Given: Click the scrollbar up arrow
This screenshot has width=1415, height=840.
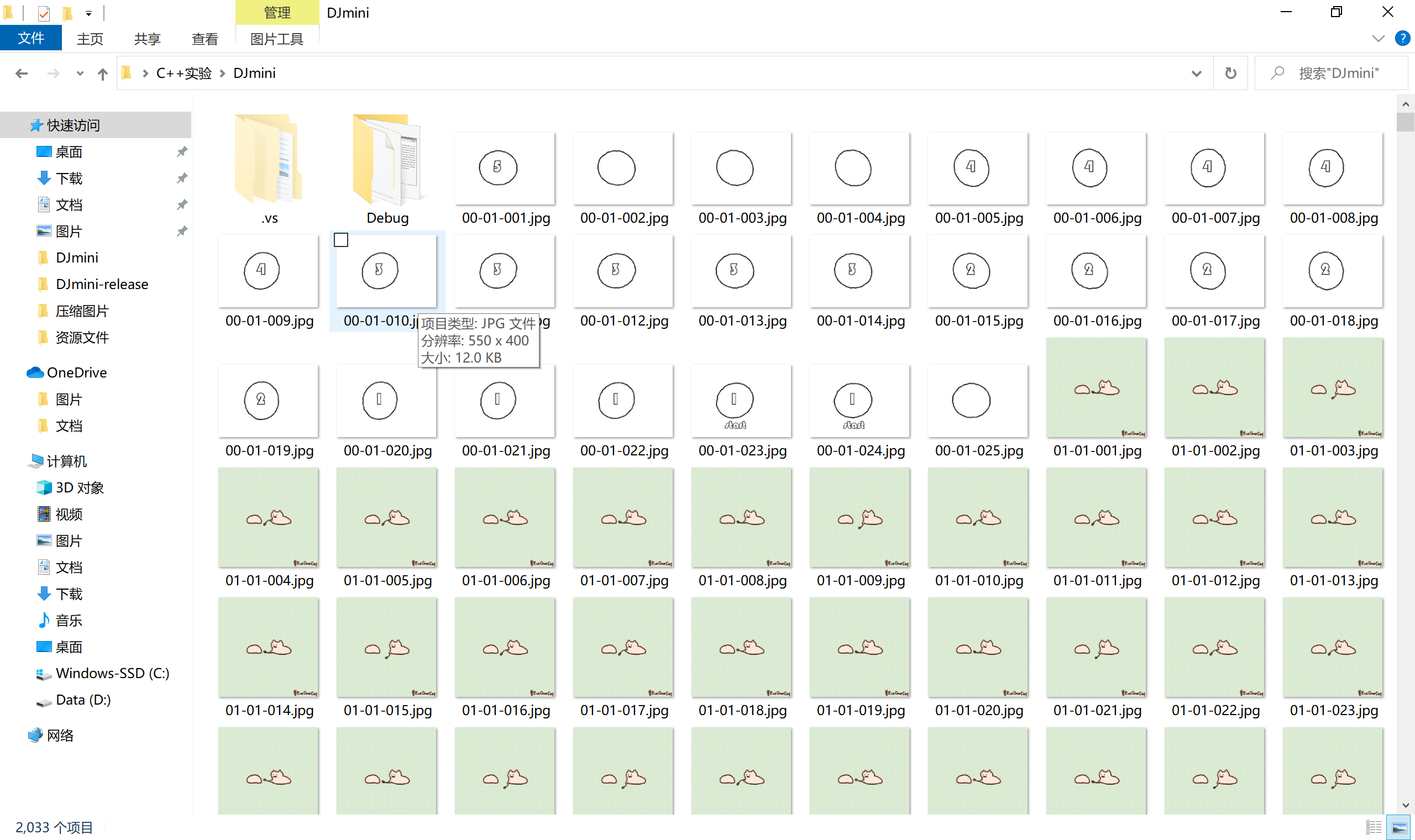Looking at the screenshot, I should [x=1406, y=104].
